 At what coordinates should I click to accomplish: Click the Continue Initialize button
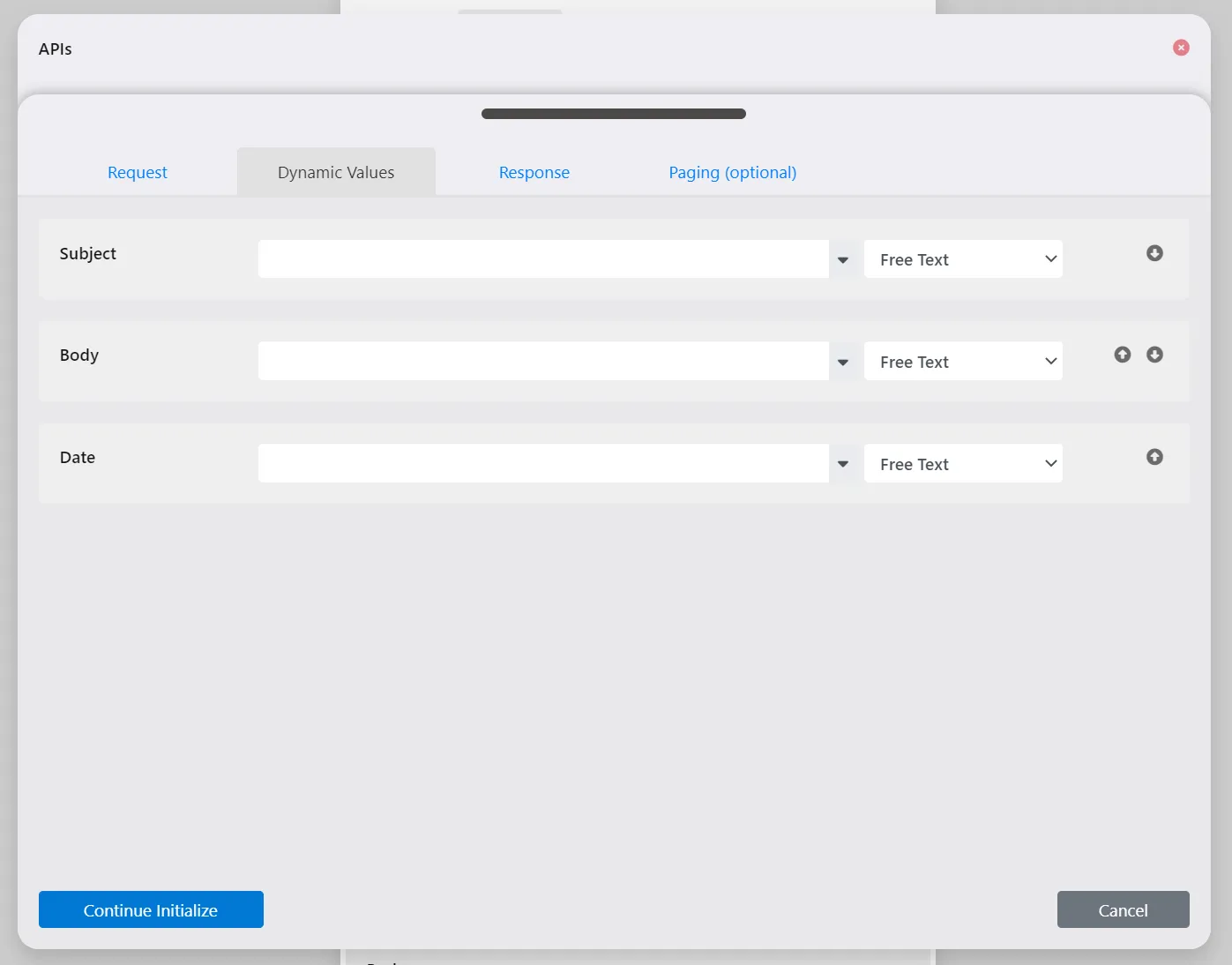point(151,909)
